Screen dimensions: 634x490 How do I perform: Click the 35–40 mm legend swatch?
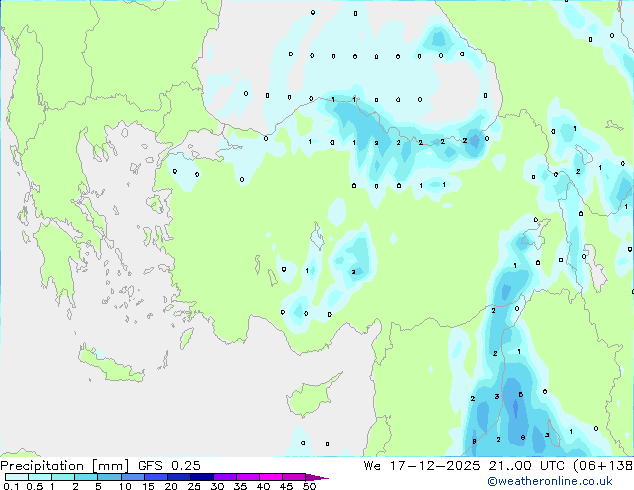[x=247, y=477]
